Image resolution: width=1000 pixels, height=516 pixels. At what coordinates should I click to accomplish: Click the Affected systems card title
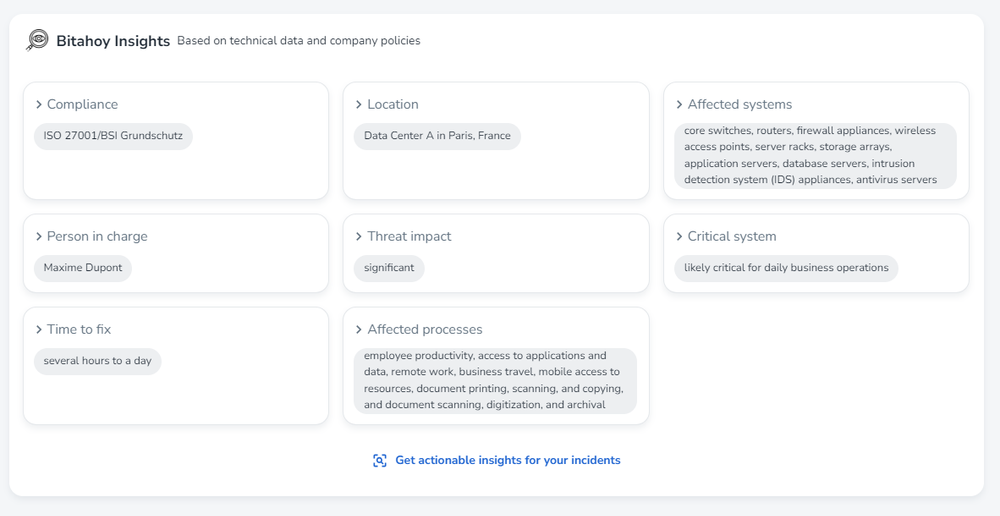tap(740, 105)
